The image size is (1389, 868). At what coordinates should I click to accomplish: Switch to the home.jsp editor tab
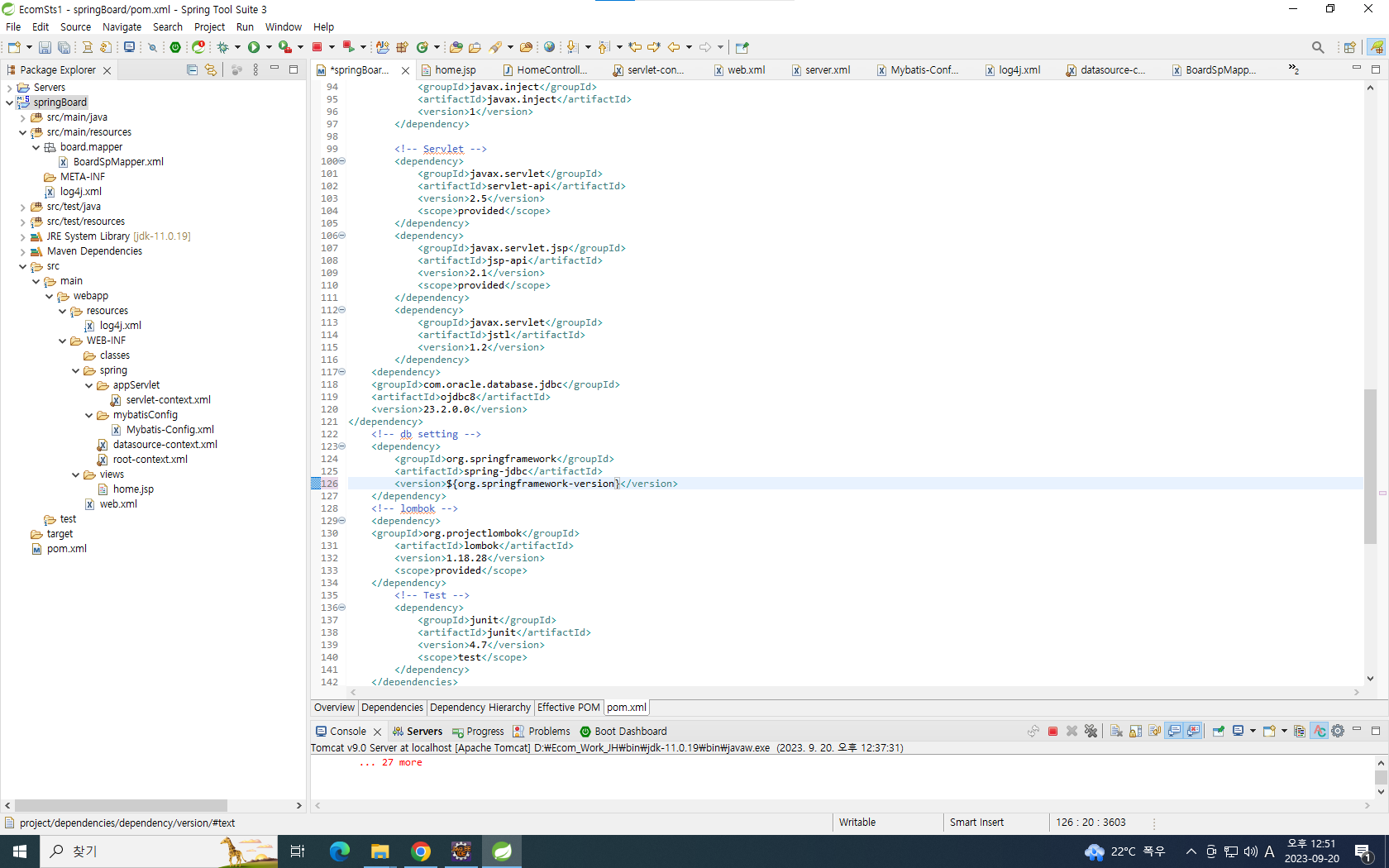[x=455, y=70]
